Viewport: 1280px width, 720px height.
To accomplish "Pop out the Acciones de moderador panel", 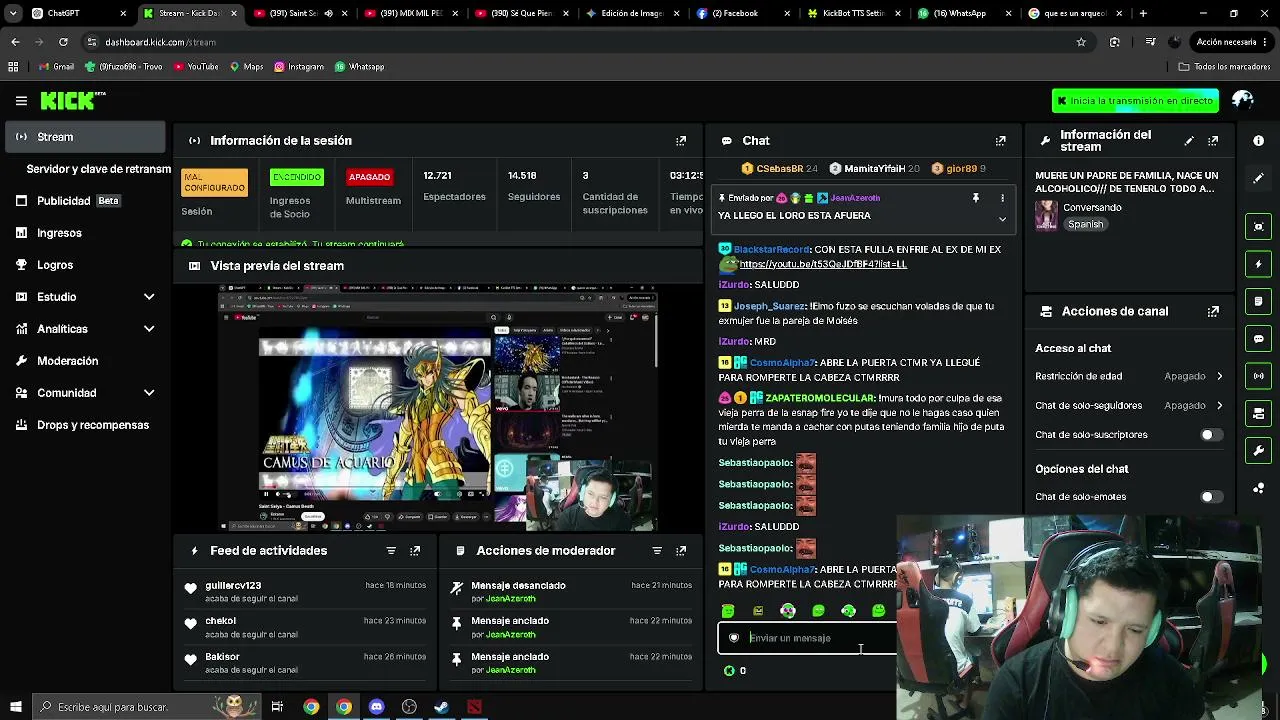I will (681, 551).
